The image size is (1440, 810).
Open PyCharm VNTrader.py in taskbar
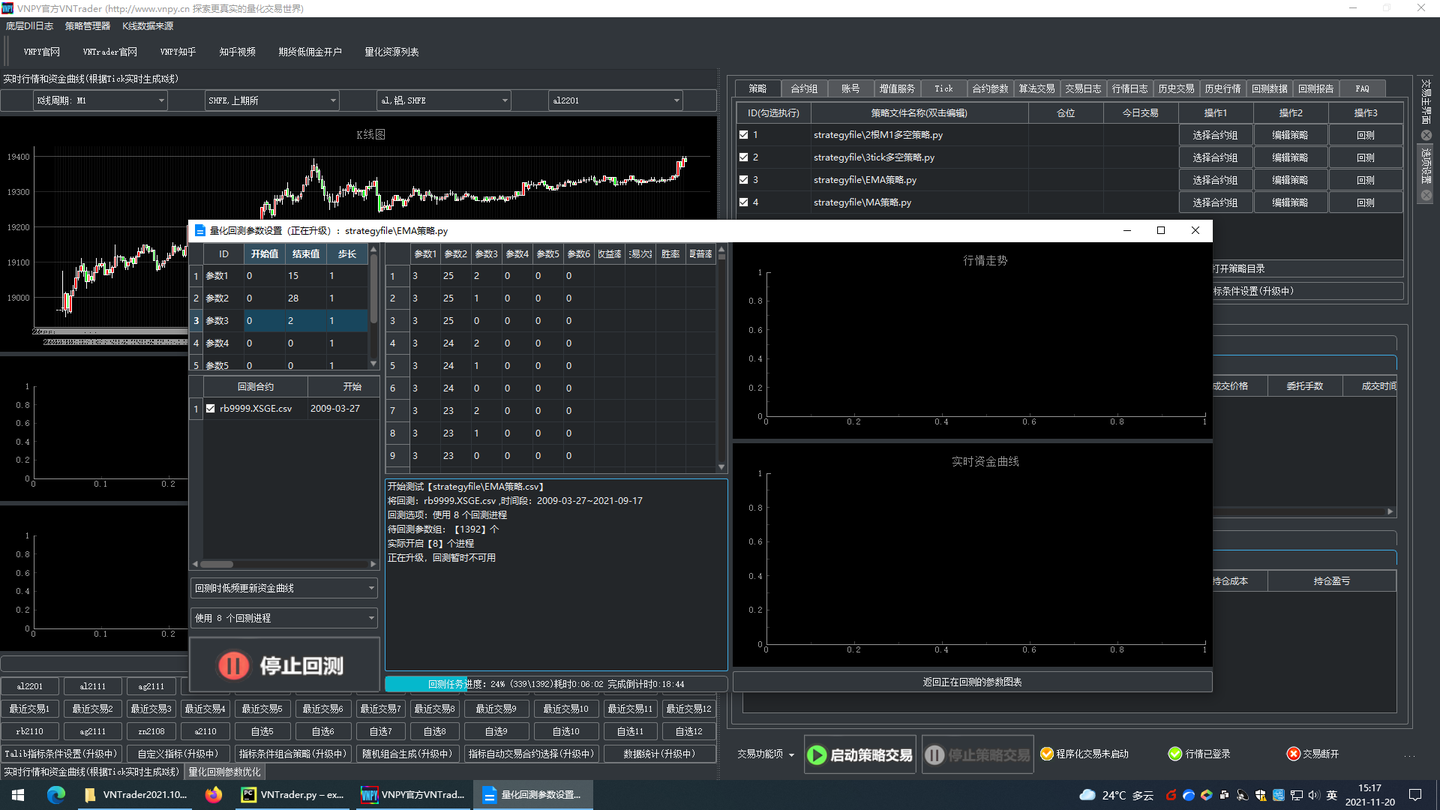[x=292, y=795]
